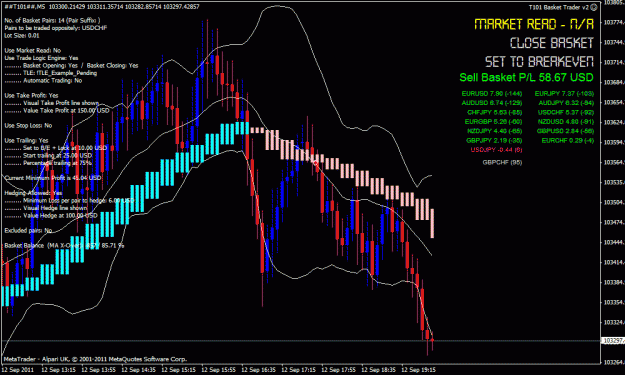The height and width of the screenshot is (375, 625).
Task: Click Current Minimum Profit is 45.04 USD
Action: 53,178
